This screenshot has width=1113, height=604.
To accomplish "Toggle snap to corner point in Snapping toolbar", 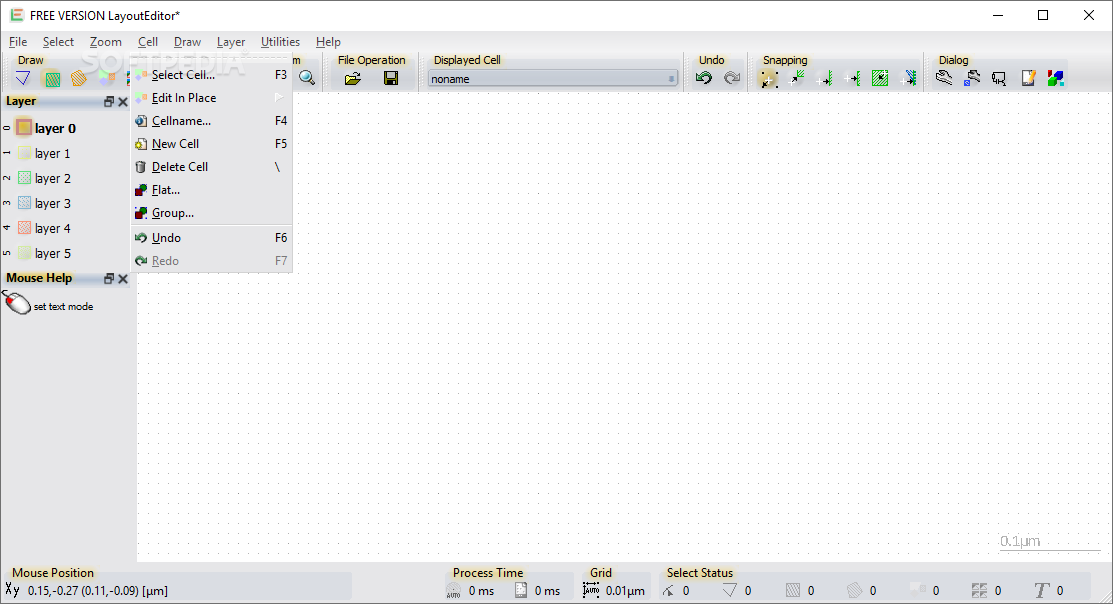I will click(x=798, y=78).
